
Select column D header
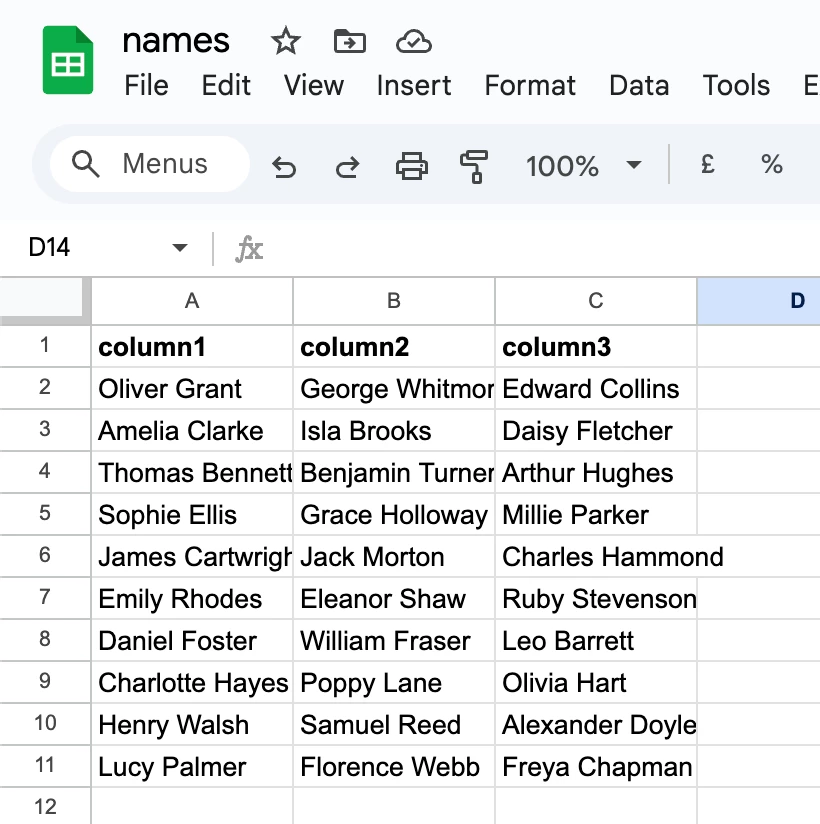pos(758,301)
